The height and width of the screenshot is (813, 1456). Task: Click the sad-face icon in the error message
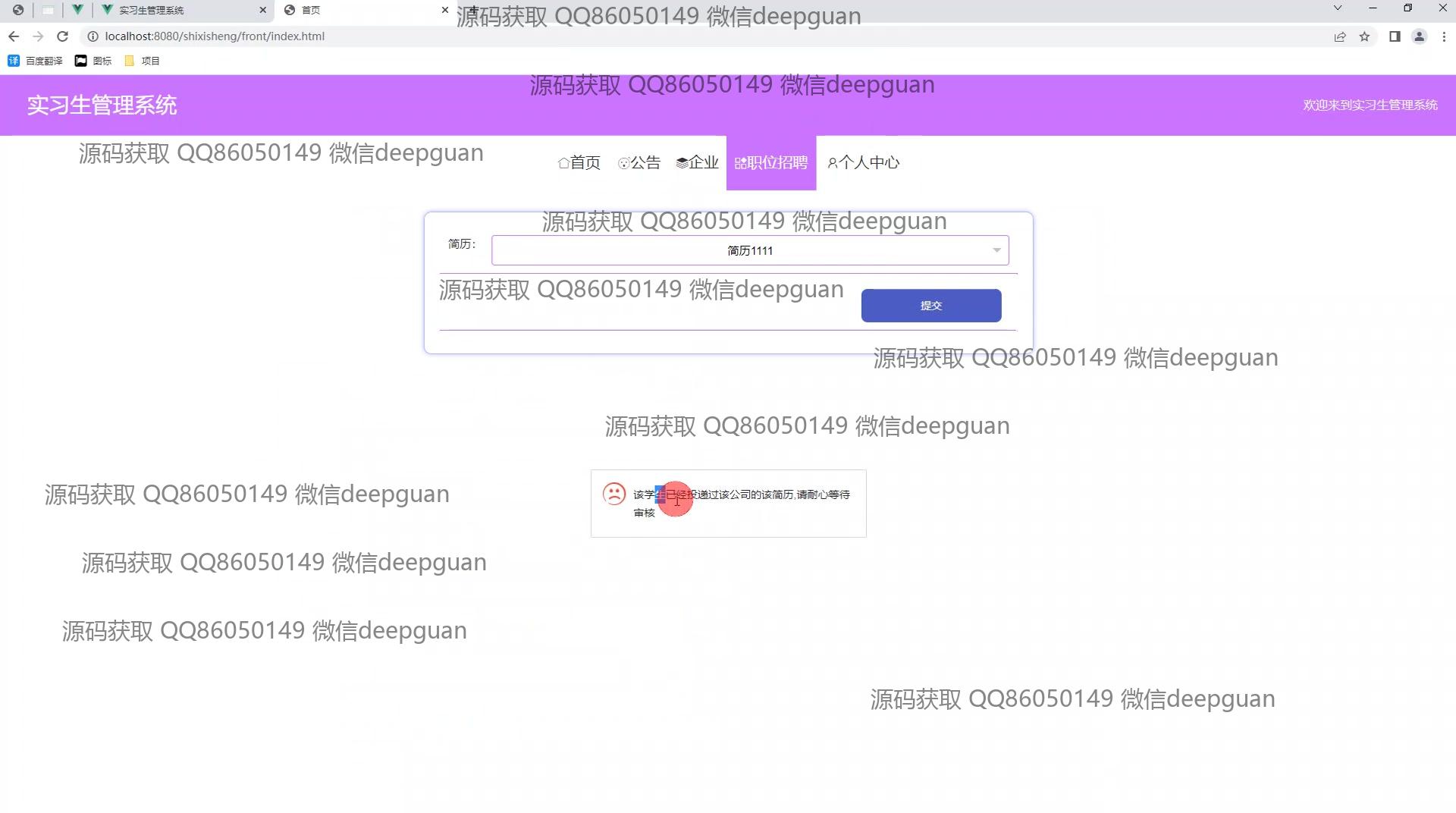point(613,494)
